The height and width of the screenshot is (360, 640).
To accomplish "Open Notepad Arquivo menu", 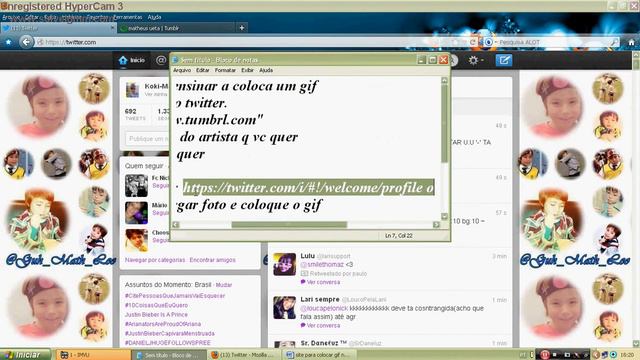I will tap(182, 70).
